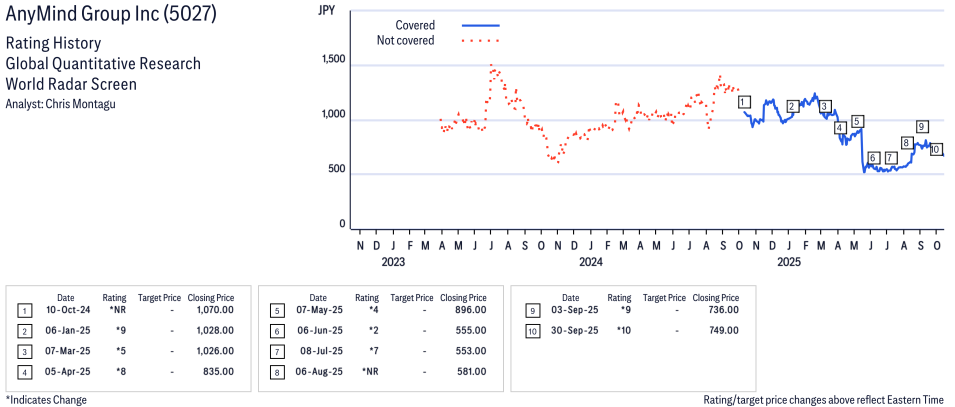Click the 749.00 closing price value
This screenshot has height=407, width=955.
[x=723, y=331]
